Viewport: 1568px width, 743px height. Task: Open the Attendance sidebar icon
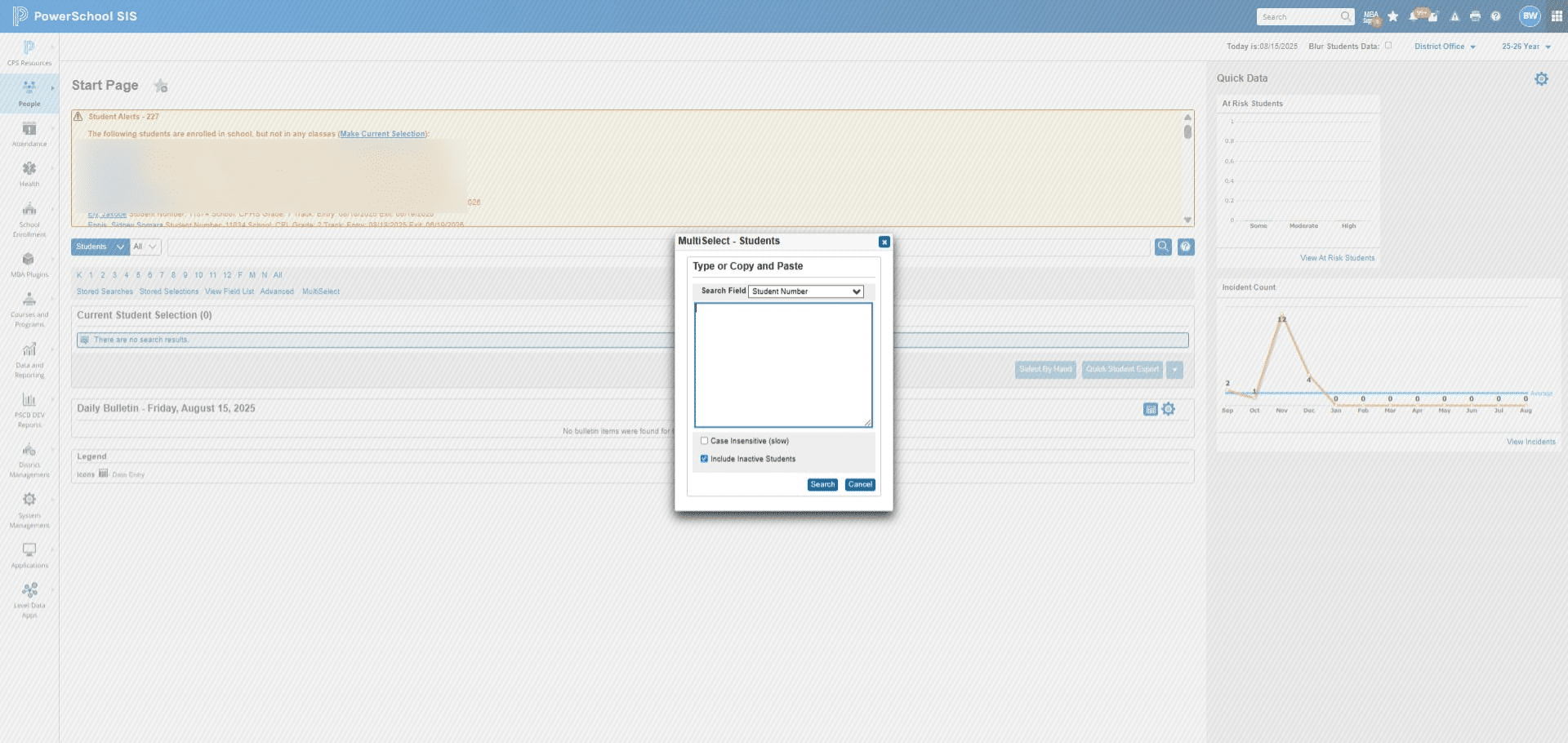(x=29, y=134)
